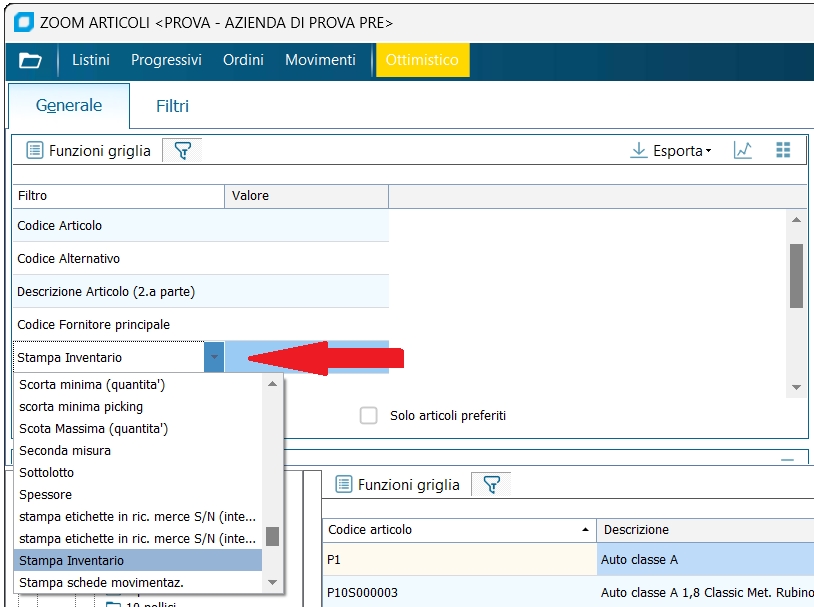Select scorta minima picking option
Screen dimensions: 814x607
click(x=138, y=407)
